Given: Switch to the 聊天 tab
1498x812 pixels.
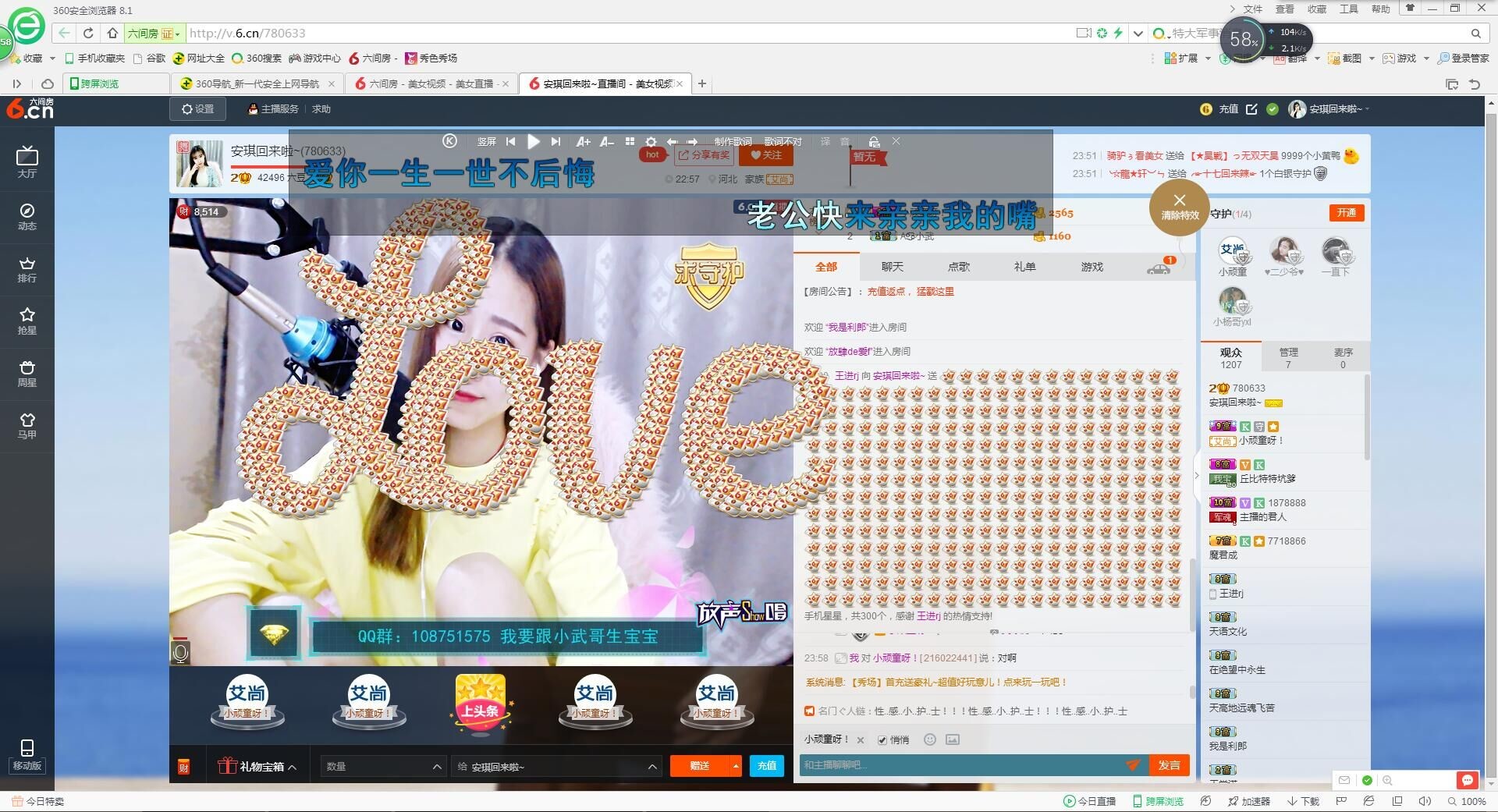Looking at the screenshot, I should [x=893, y=267].
